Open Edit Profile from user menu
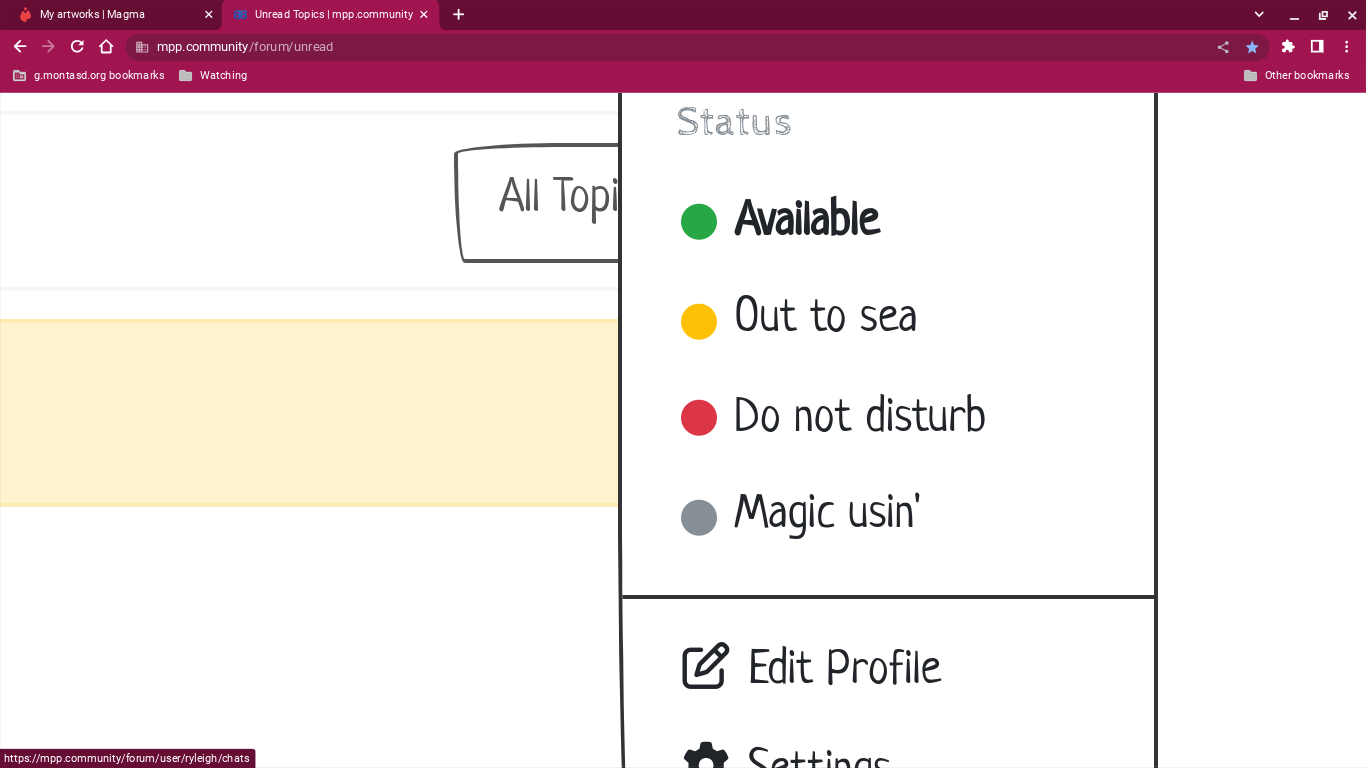Image resolution: width=1366 pixels, height=768 pixels. 811,667
